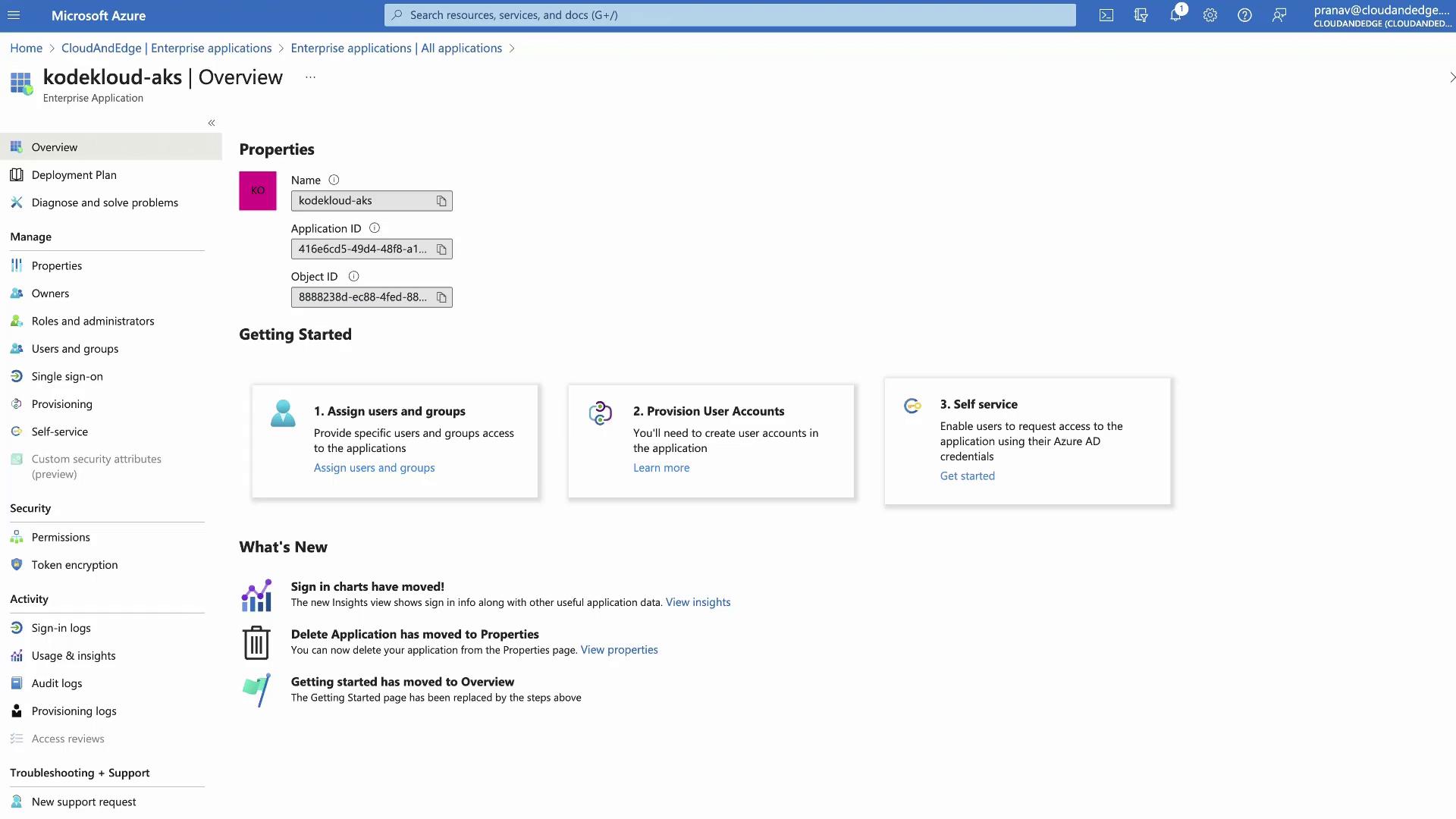1456x819 pixels.
Task: Open the notifications bell
Action: 1175,15
